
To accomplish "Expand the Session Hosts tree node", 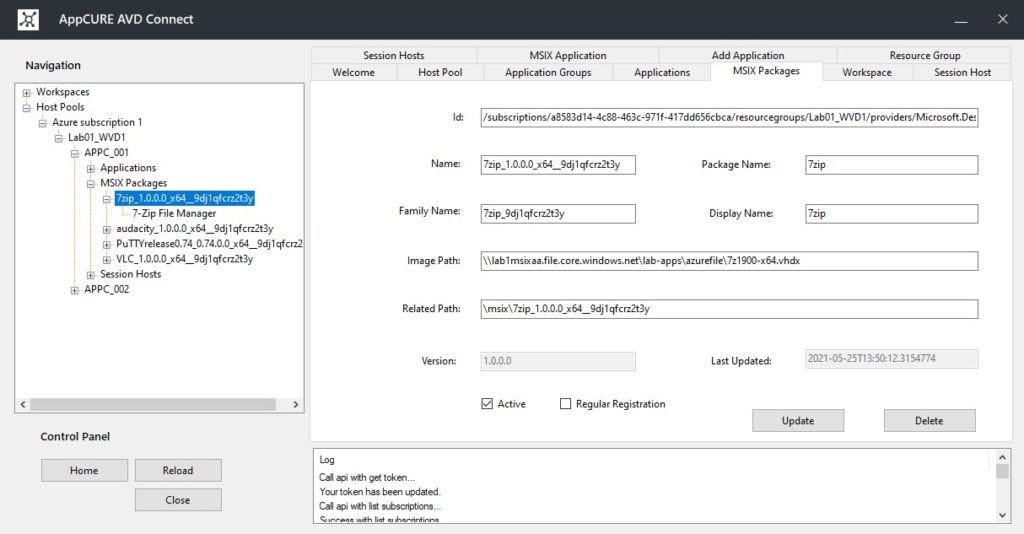I will coord(91,275).
